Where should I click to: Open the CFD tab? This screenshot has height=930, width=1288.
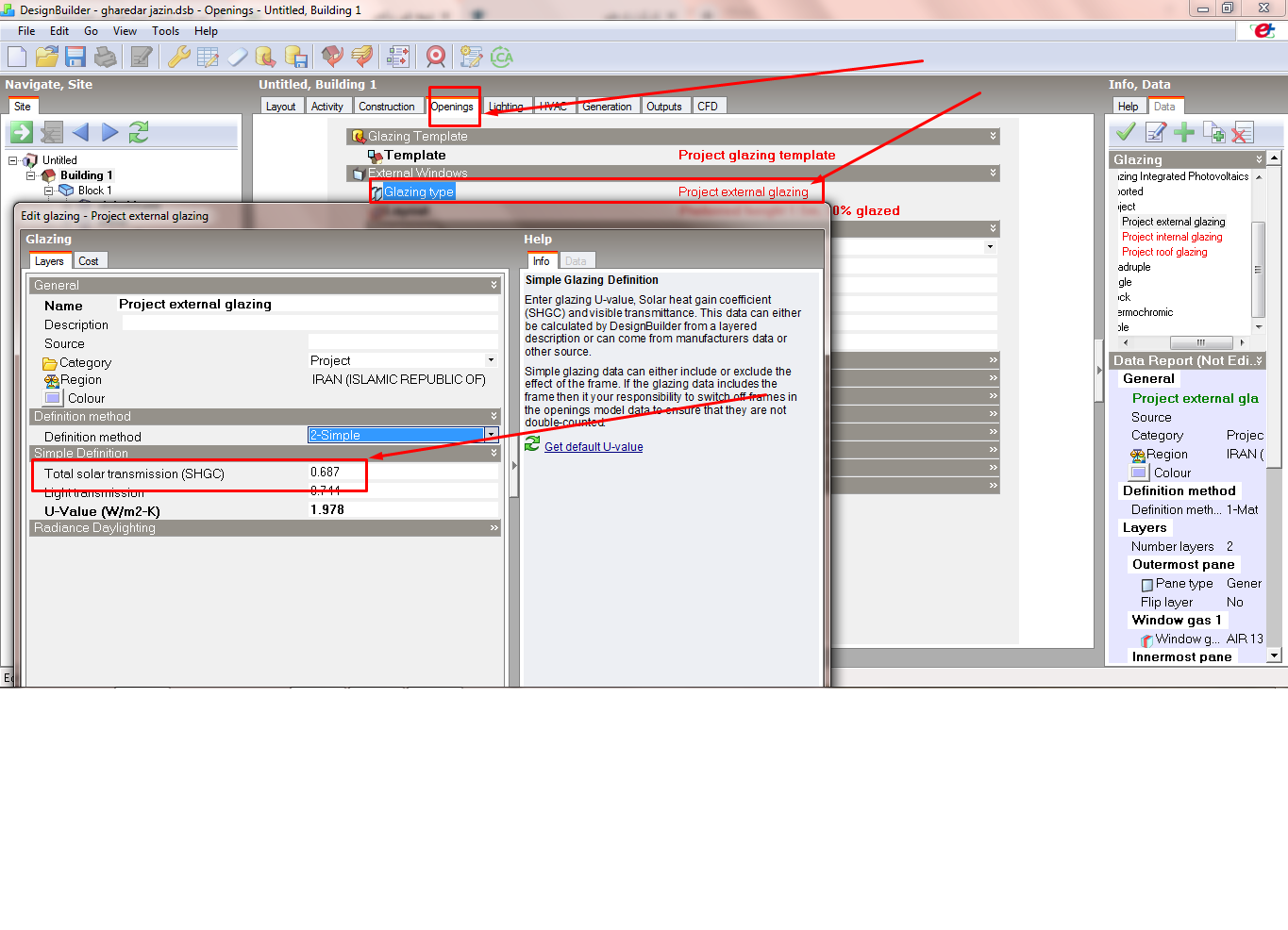pyautogui.click(x=708, y=107)
